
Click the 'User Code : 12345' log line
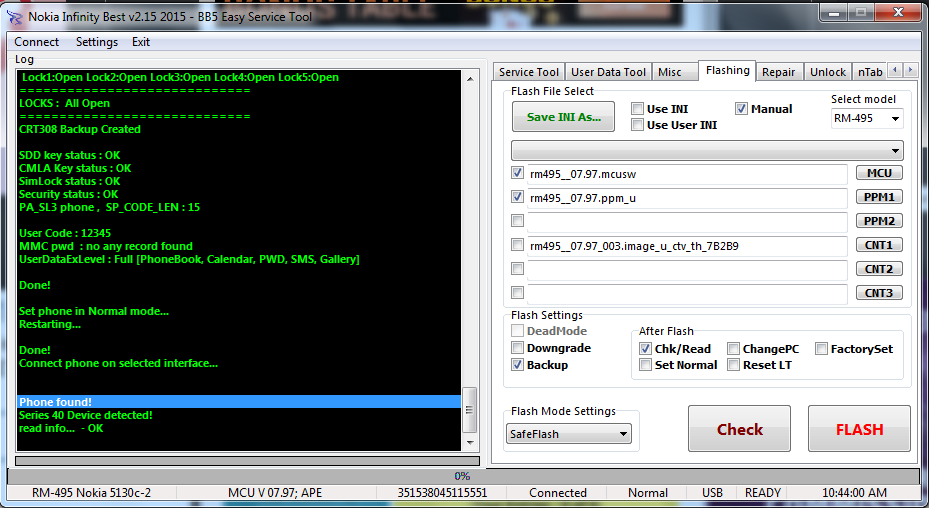pos(65,233)
